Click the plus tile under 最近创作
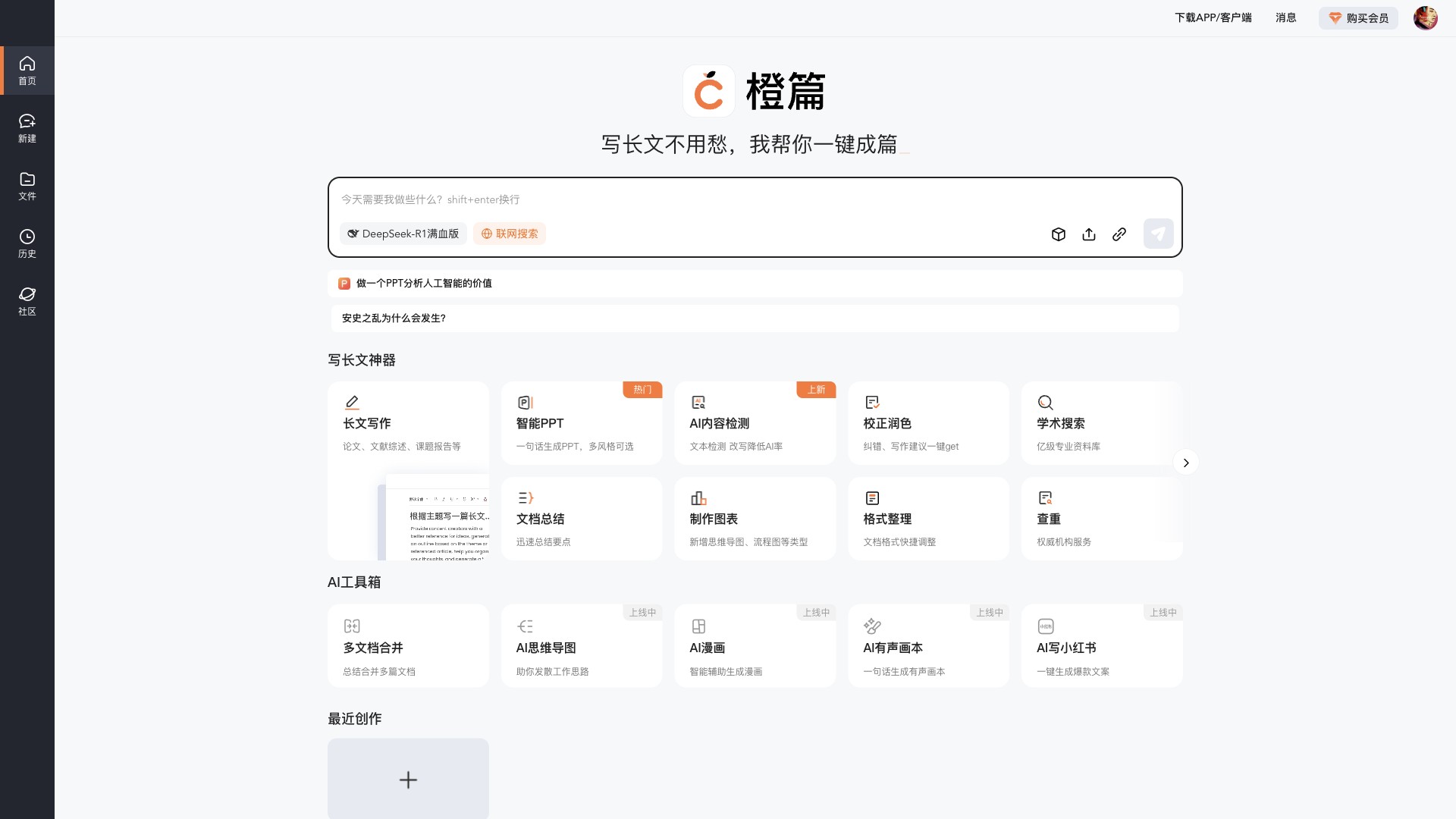1456x819 pixels. pyautogui.click(x=408, y=779)
